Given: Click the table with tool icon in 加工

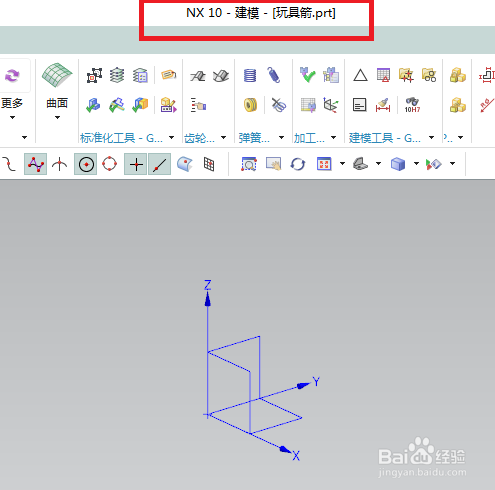Looking at the screenshot, I should tap(308, 105).
